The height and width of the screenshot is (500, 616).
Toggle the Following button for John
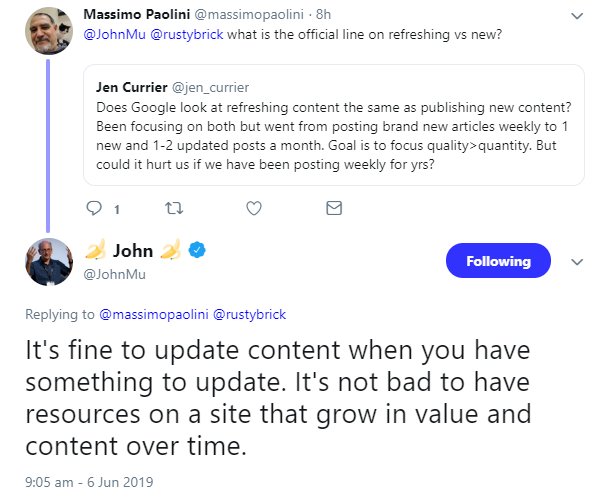(497, 261)
